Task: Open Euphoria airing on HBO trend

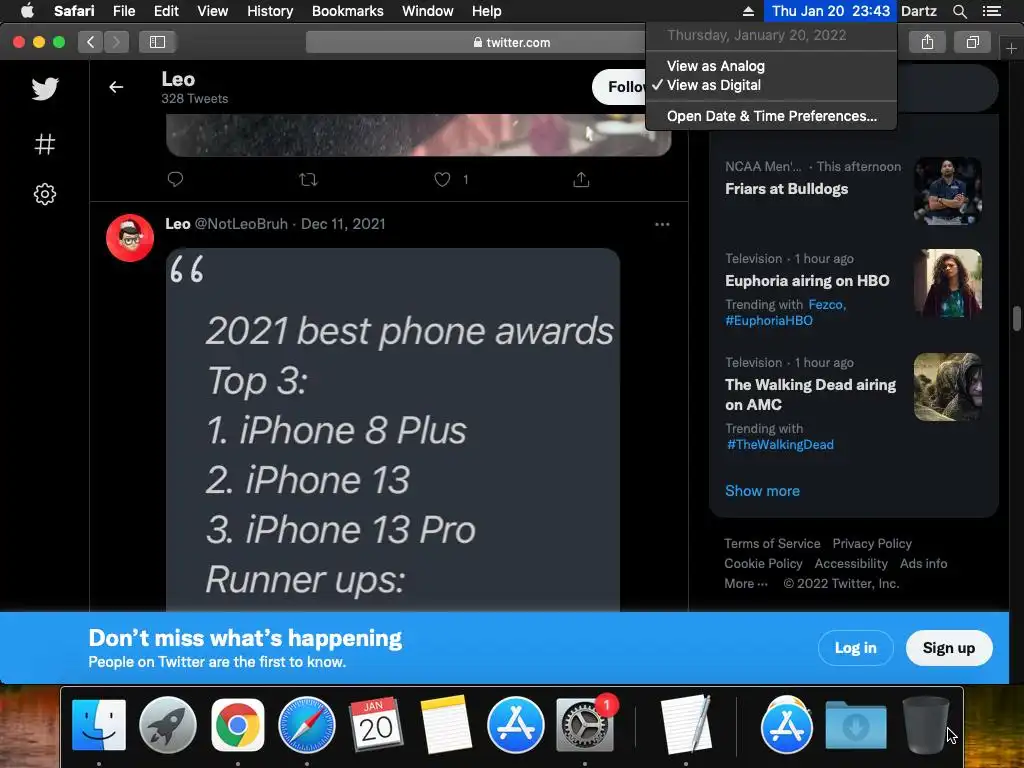Action: (x=807, y=281)
